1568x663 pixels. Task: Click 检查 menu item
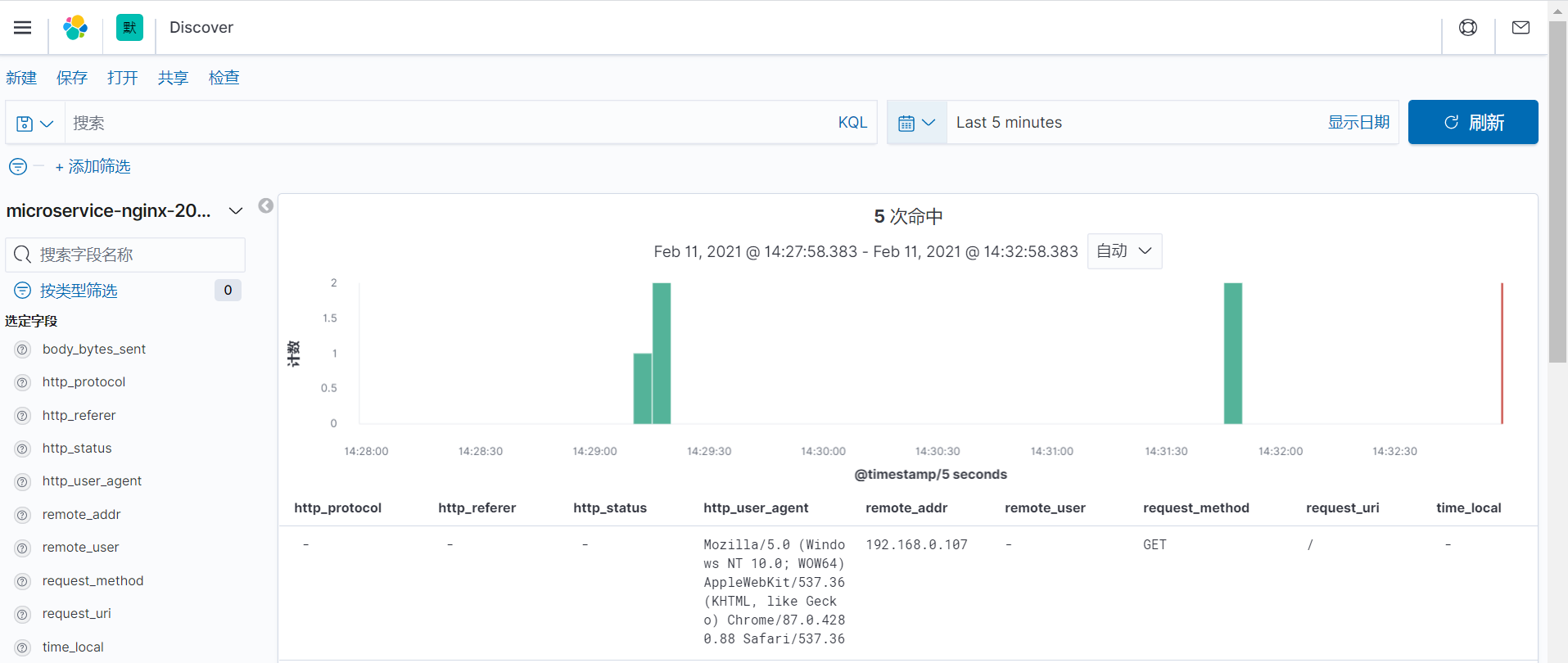point(224,78)
